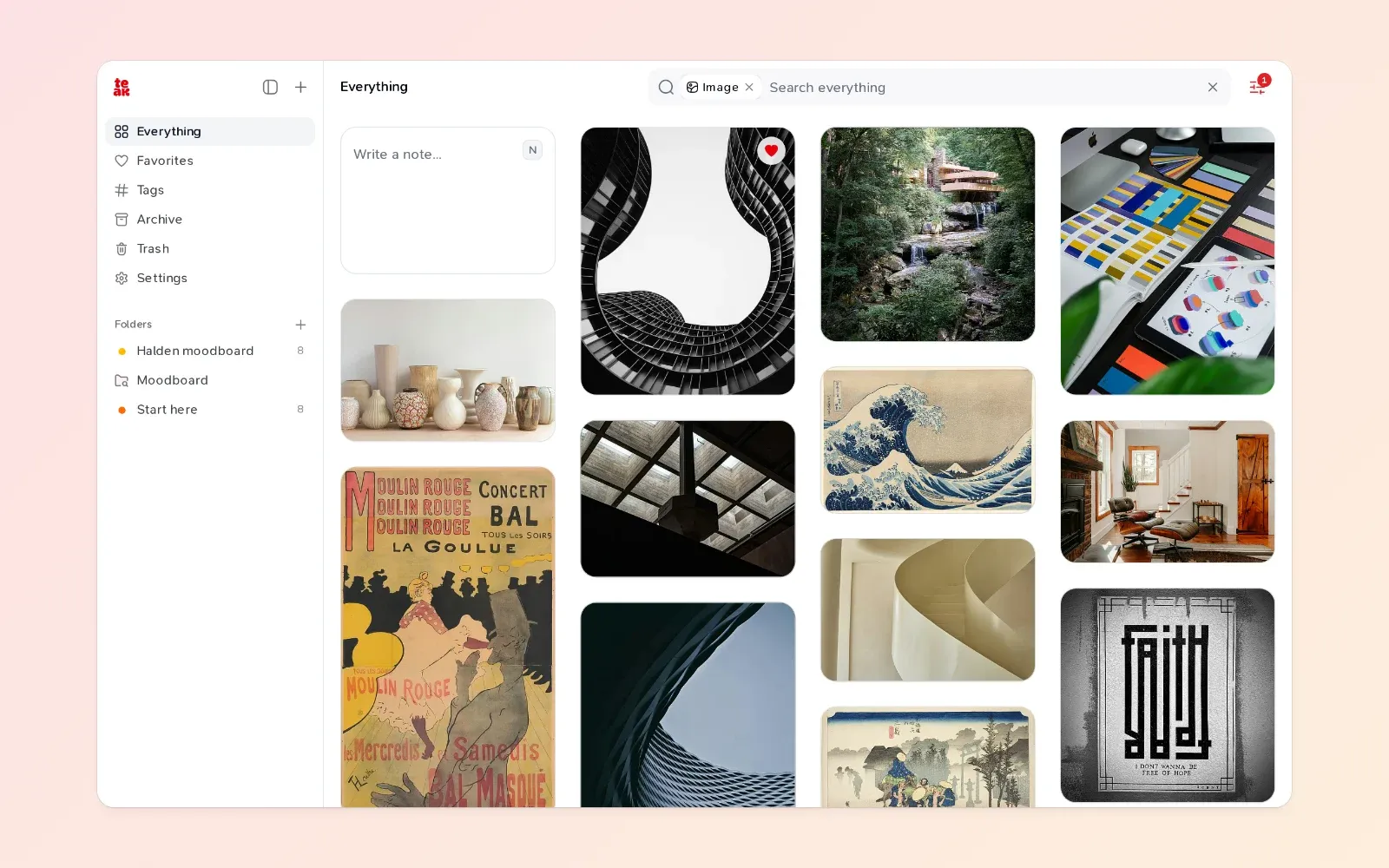The width and height of the screenshot is (1389, 868).
Task: Open the Moulin Rouge poster image
Action: point(448,637)
